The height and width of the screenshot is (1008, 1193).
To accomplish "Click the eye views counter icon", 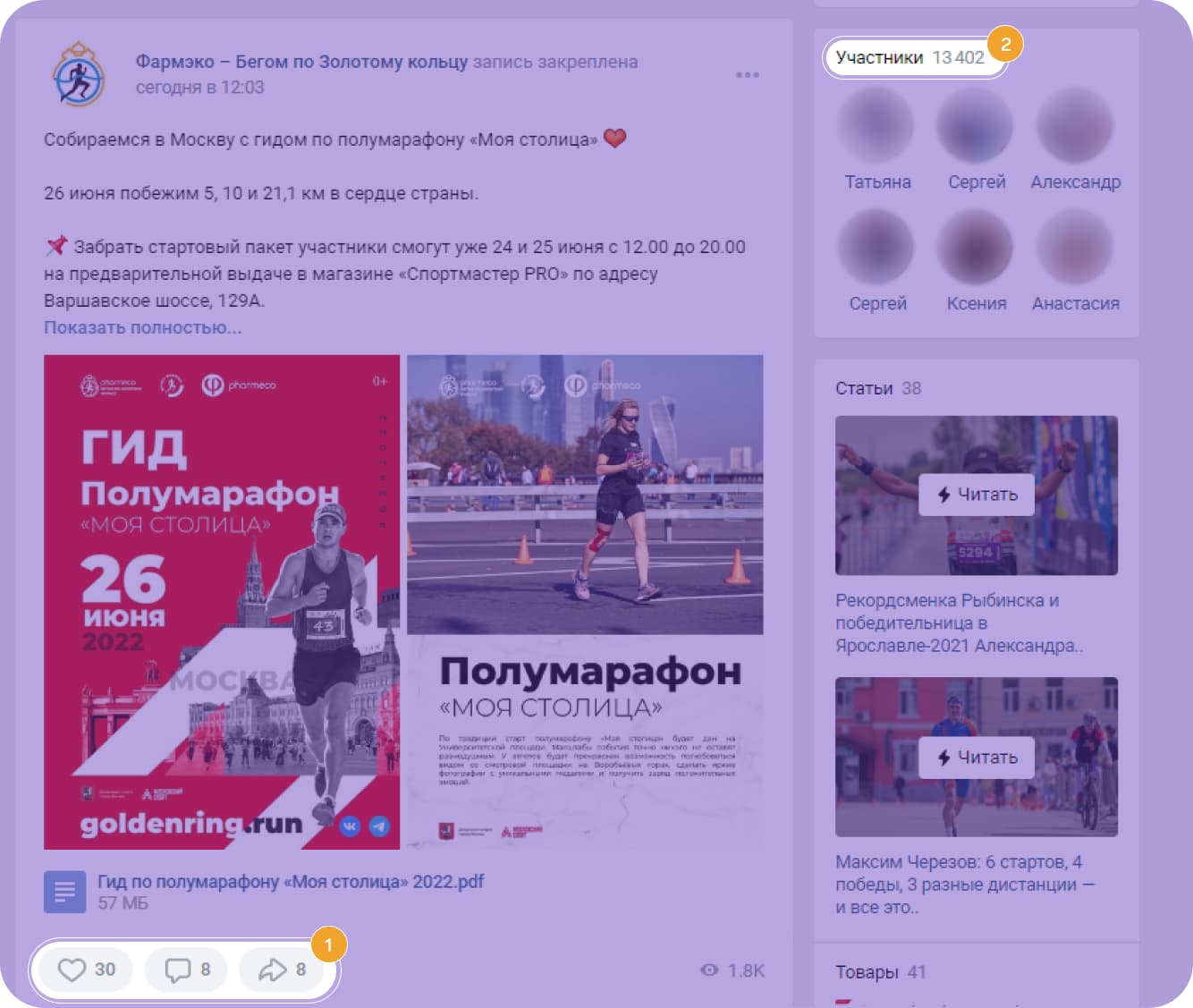I will pos(709,970).
